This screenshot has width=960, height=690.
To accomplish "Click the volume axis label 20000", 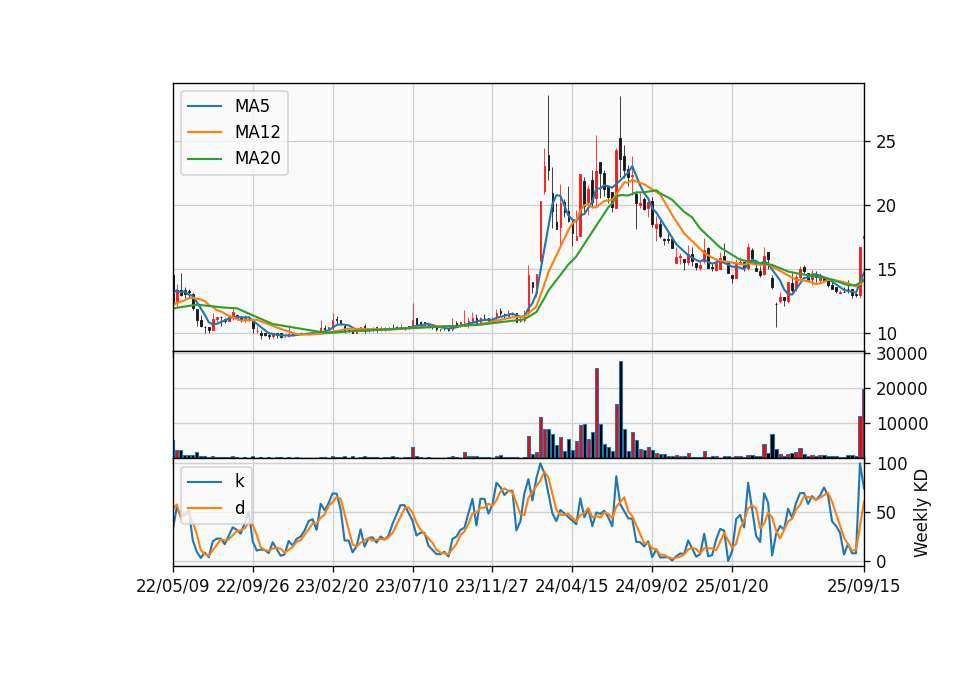I will point(902,389).
